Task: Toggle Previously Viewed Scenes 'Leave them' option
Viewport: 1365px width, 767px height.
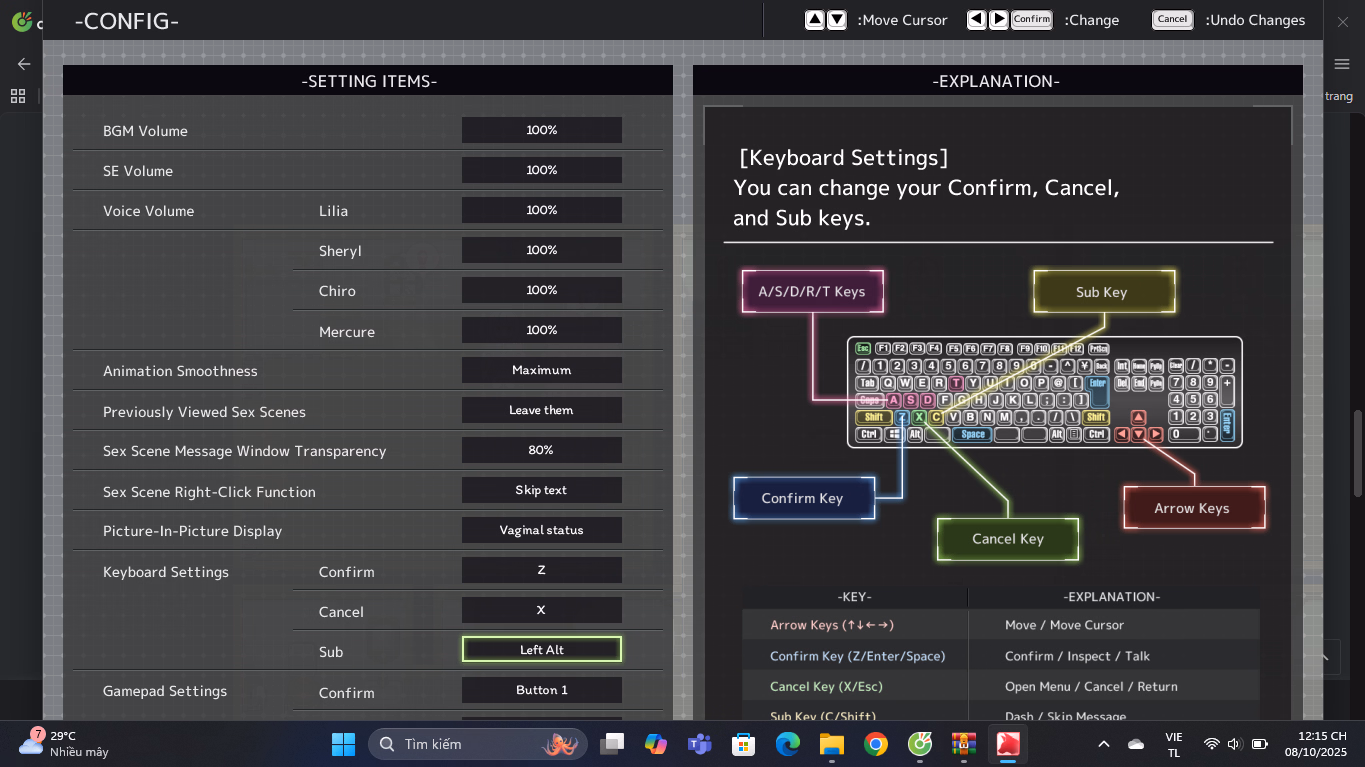Action: pyautogui.click(x=541, y=410)
